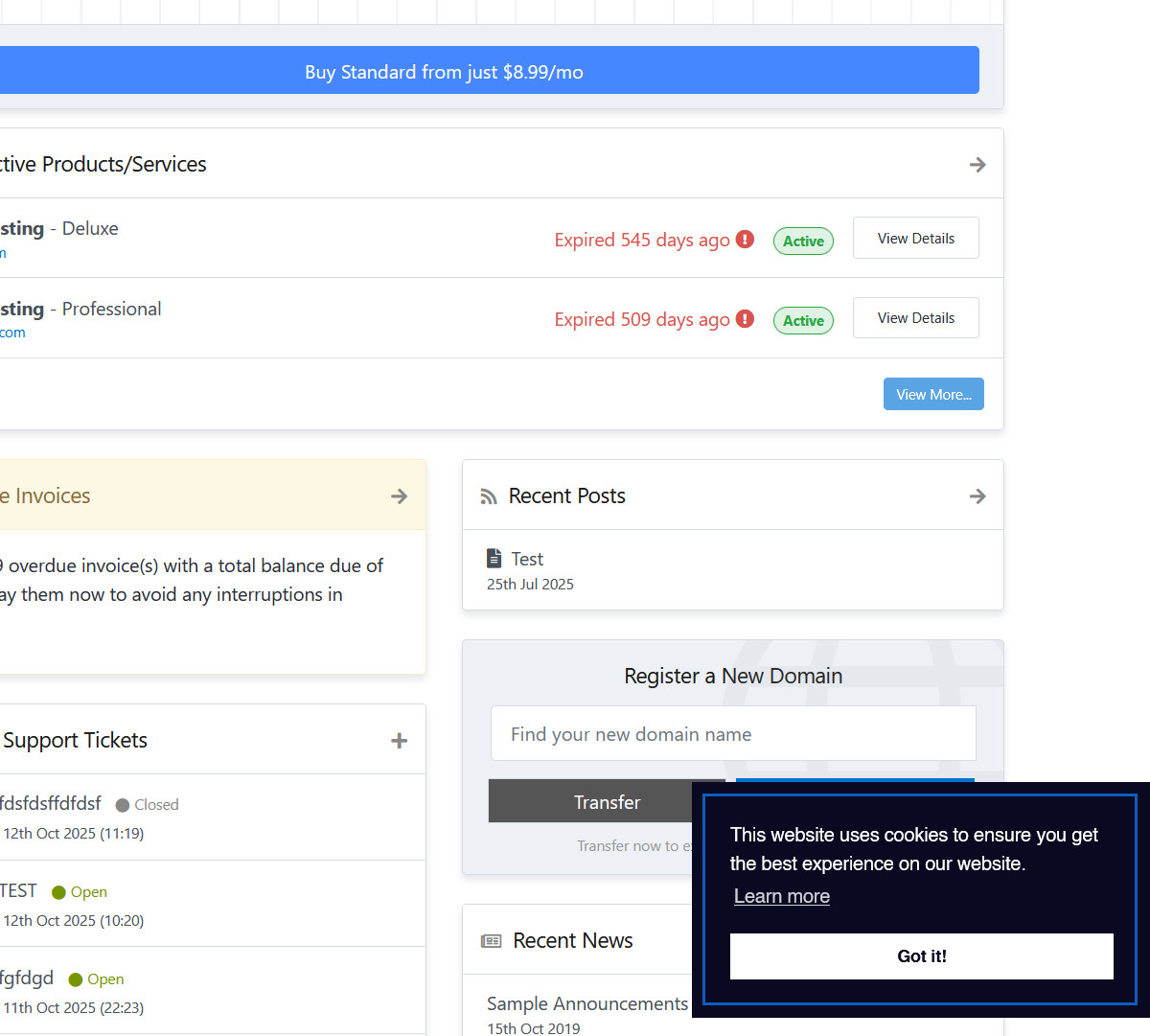Click the RSS feed icon next to Recent Posts
Screen dimensions: 1150x1036
pos(489,496)
